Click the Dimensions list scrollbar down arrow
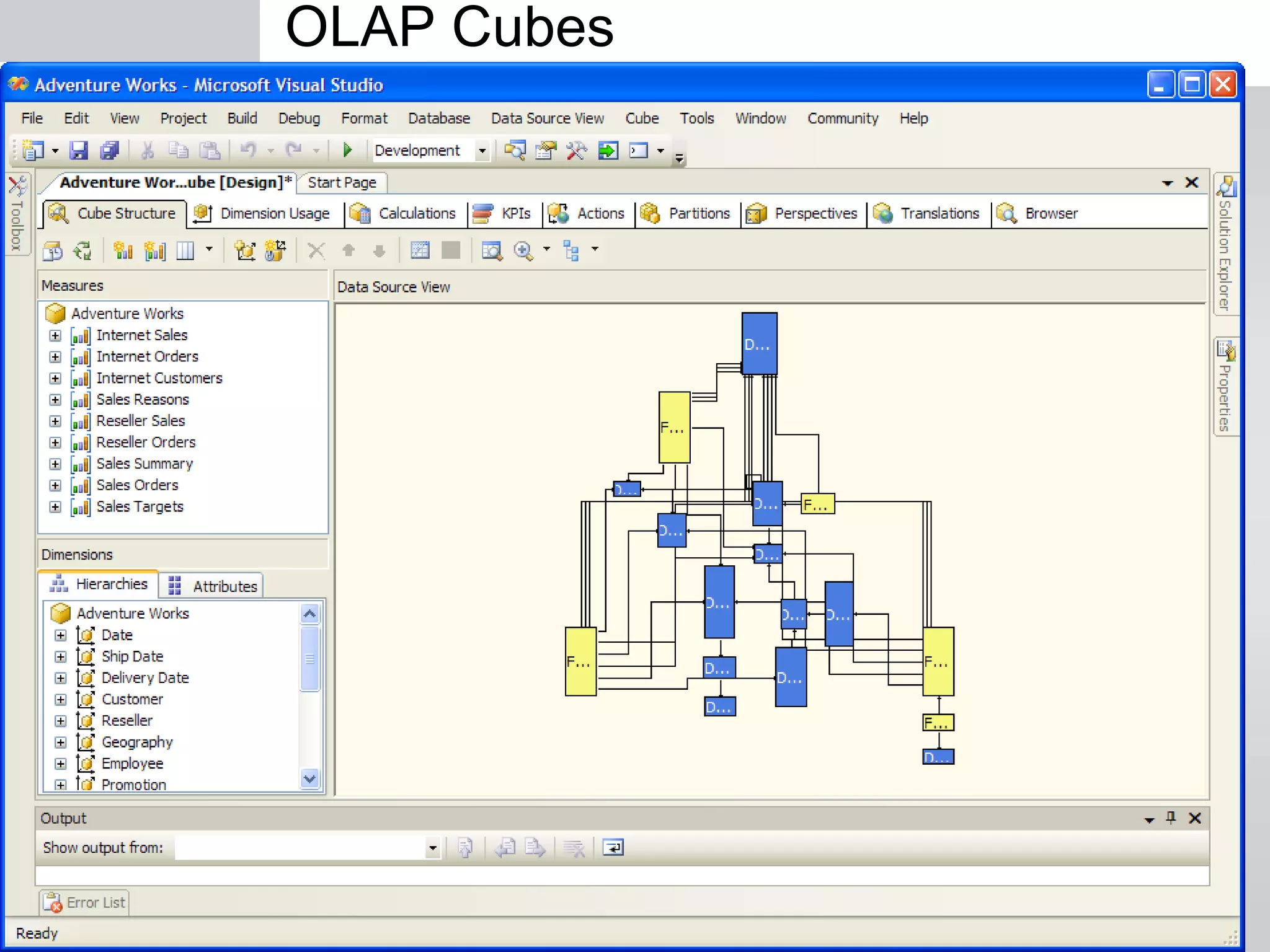 [309, 778]
